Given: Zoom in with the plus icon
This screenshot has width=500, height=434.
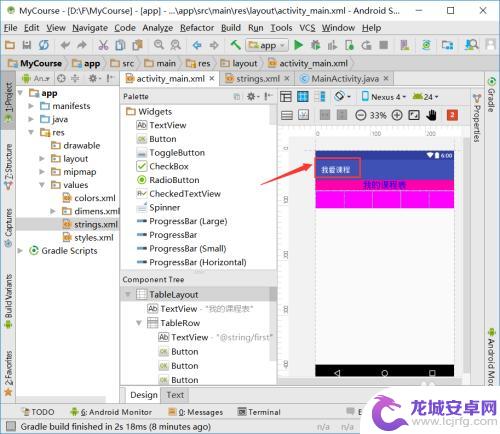Looking at the screenshot, I should pos(397,115).
